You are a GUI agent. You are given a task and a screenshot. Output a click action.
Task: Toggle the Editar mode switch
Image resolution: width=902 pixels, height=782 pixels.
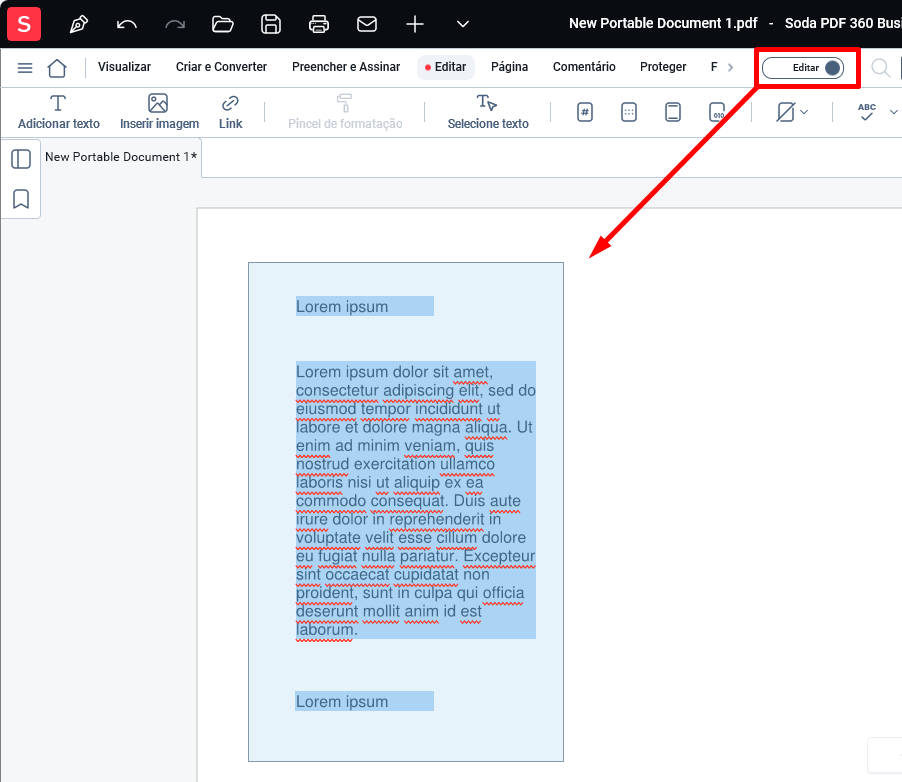(803, 68)
